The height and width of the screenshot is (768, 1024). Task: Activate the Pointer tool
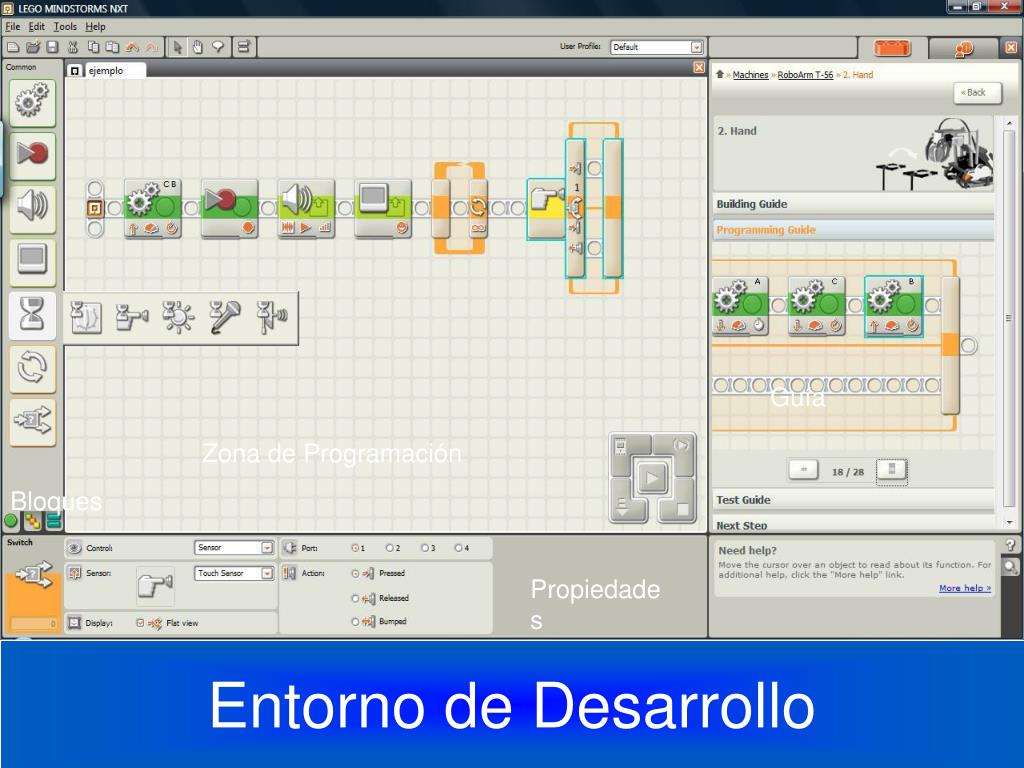point(178,47)
